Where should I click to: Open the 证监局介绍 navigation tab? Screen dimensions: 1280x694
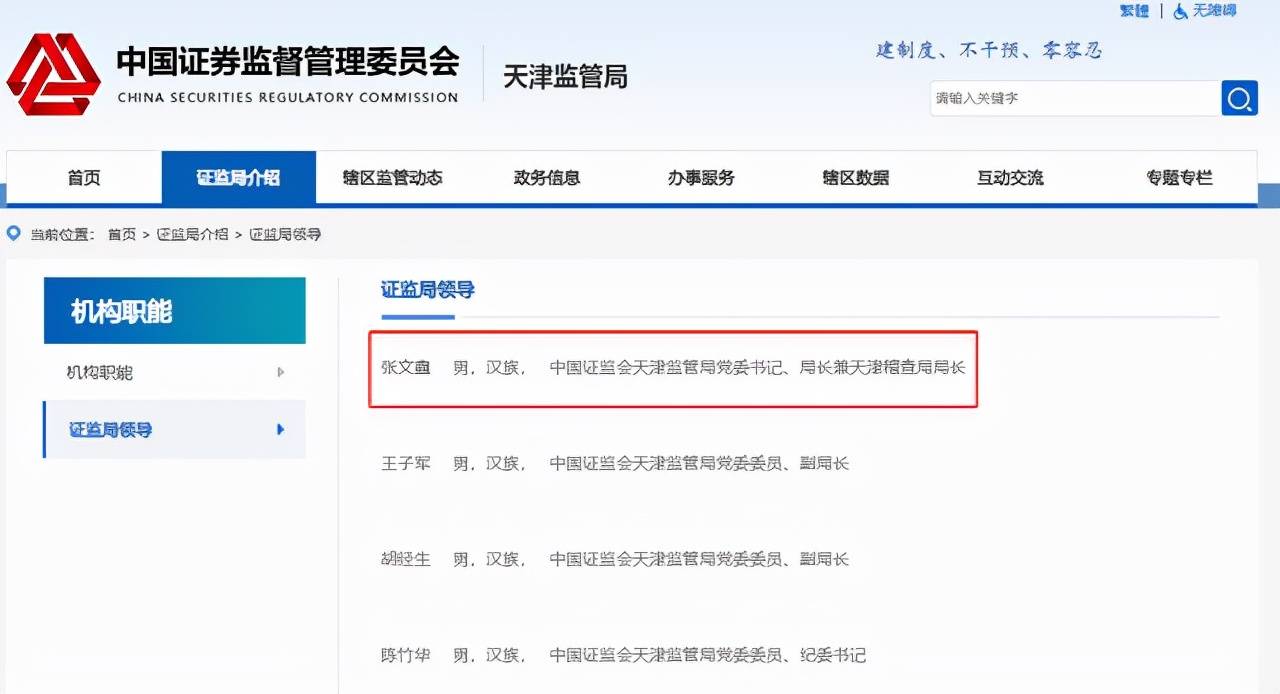238,178
